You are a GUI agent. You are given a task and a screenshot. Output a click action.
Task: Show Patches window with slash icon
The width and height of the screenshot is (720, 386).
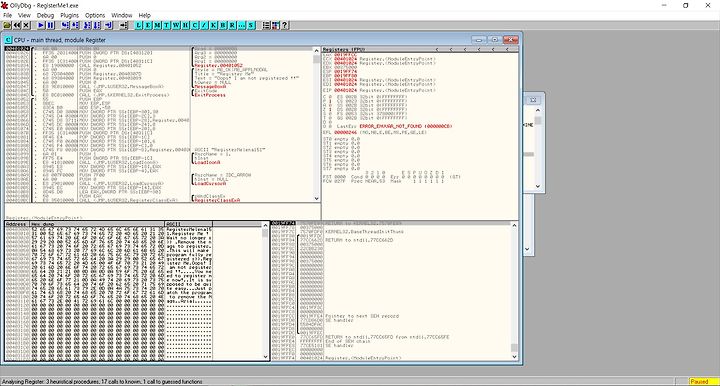[204, 25]
